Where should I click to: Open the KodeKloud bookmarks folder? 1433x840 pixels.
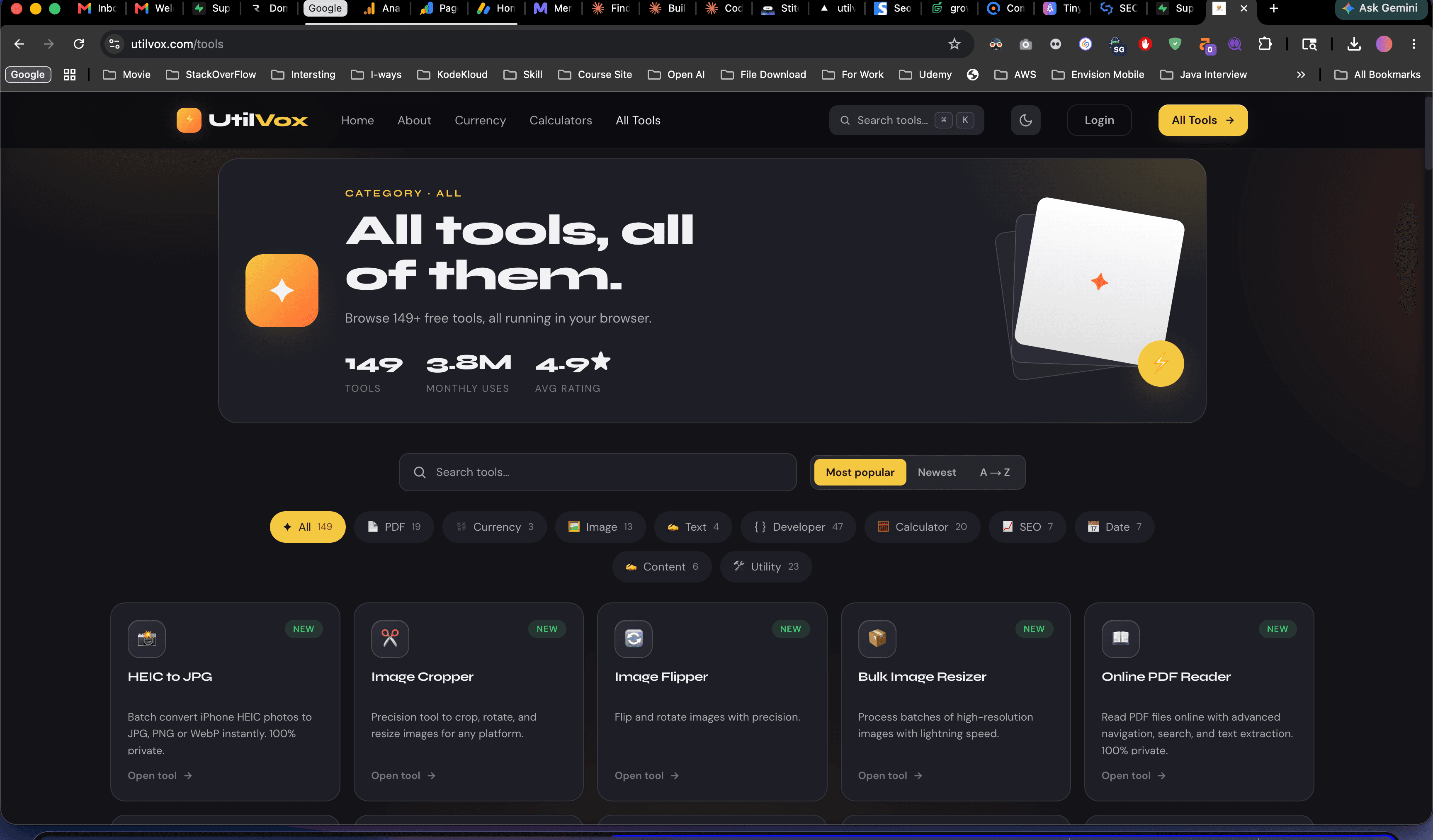click(x=452, y=75)
